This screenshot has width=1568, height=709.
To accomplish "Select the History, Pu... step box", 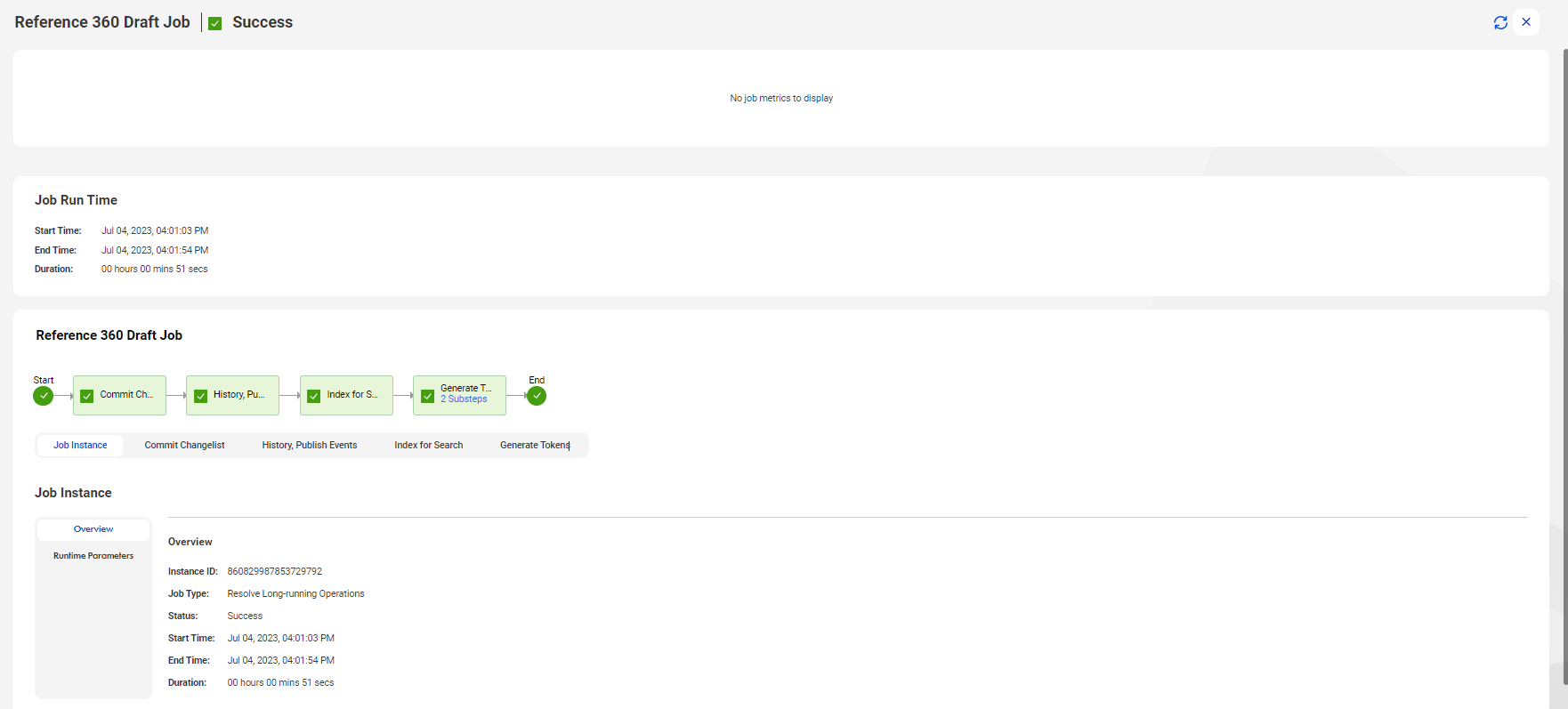I will tap(232, 395).
